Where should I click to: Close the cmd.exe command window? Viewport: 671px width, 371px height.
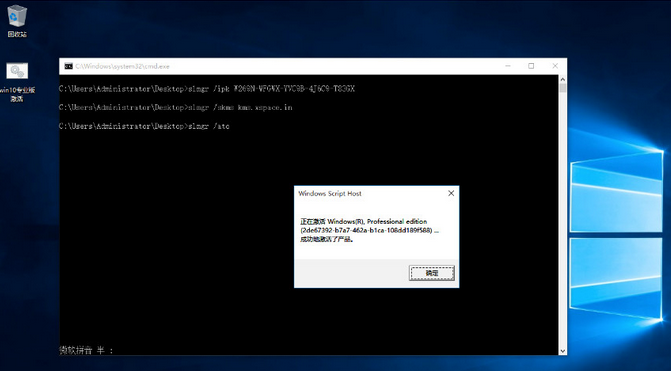pyautogui.click(x=555, y=66)
